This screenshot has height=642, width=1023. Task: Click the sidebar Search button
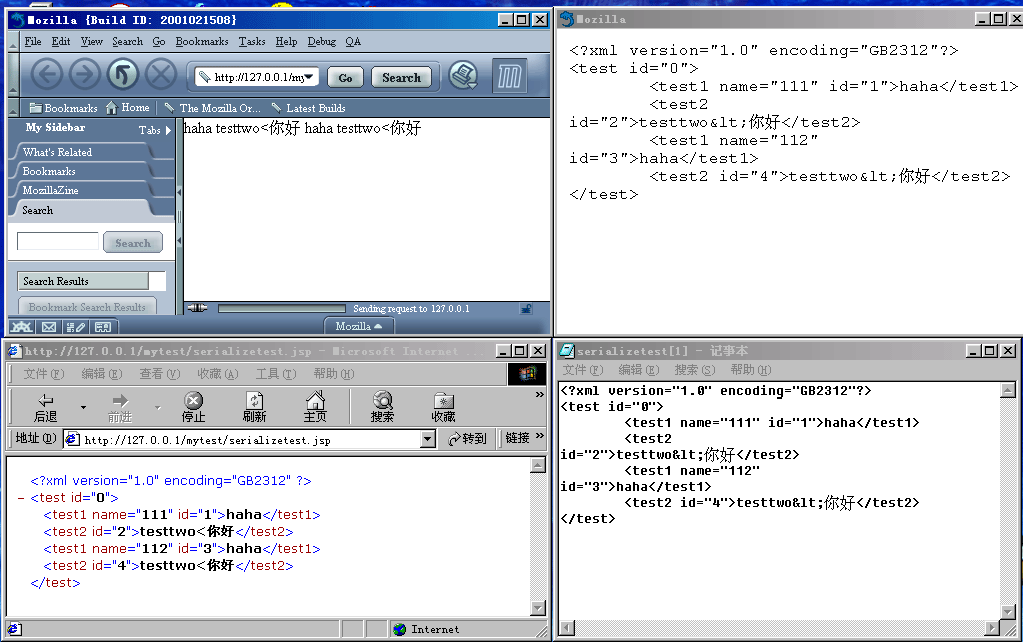(x=133, y=243)
